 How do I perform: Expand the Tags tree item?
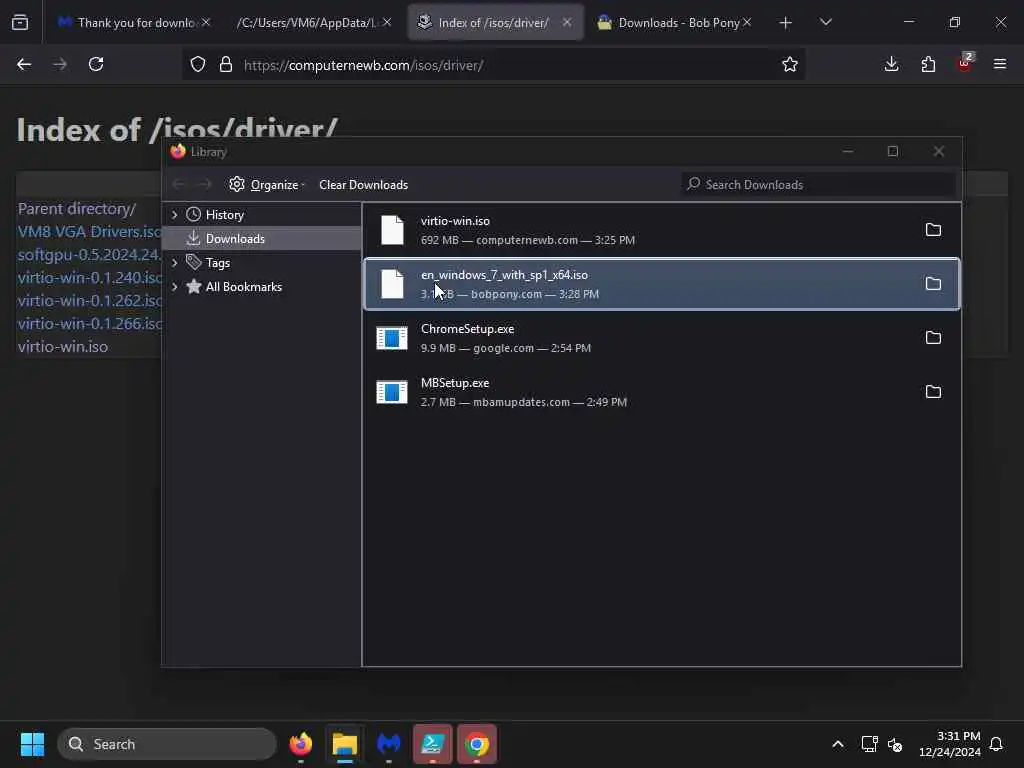174,263
